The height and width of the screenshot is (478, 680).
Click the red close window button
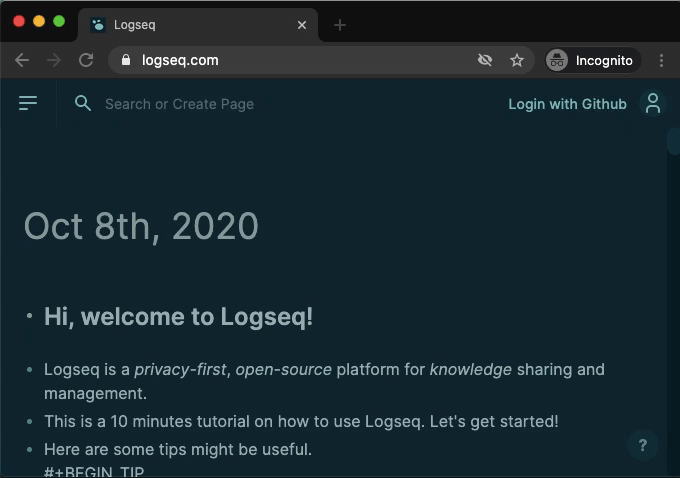tap(19, 21)
